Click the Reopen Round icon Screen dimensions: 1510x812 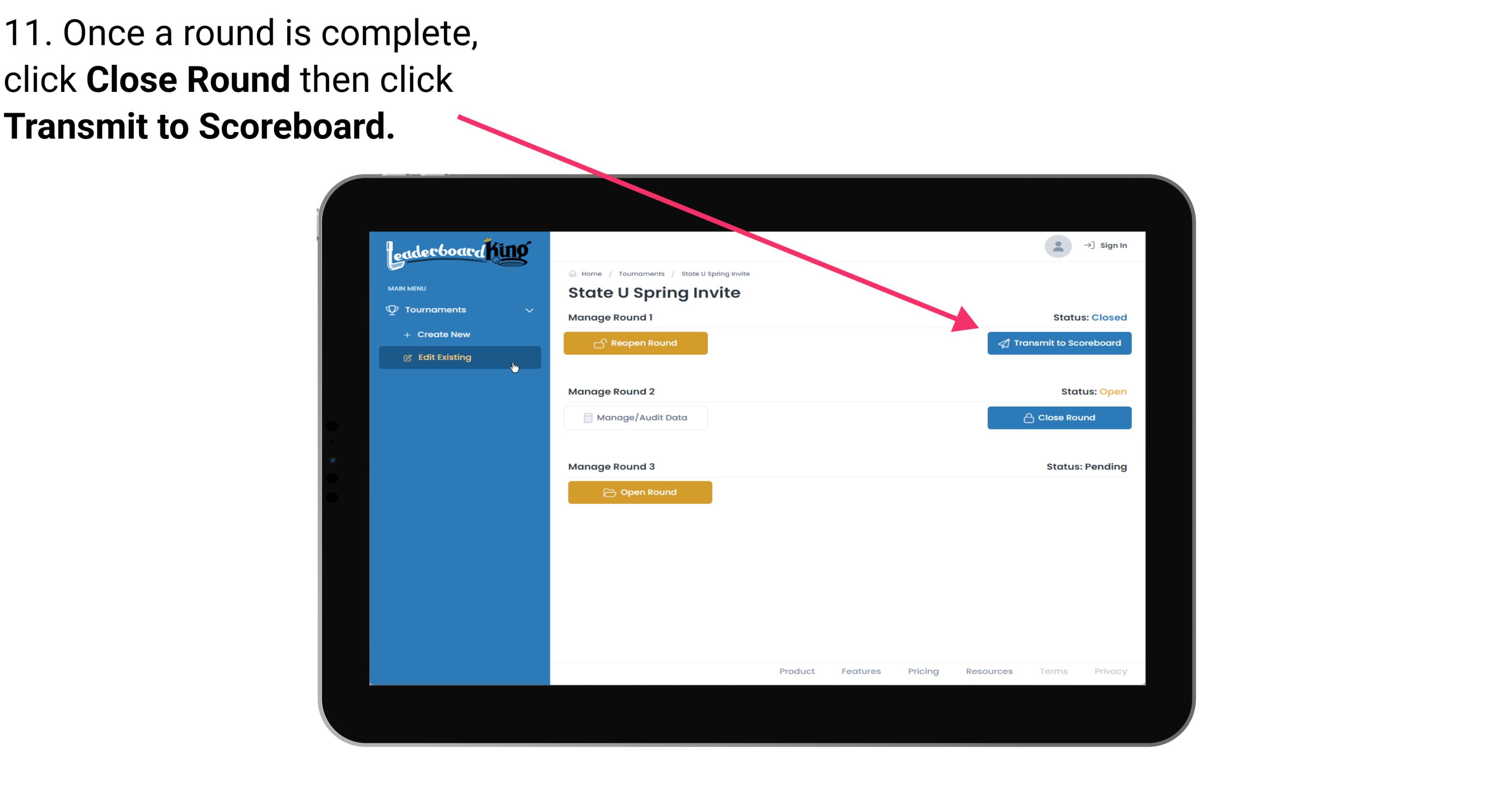pyautogui.click(x=599, y=343)
